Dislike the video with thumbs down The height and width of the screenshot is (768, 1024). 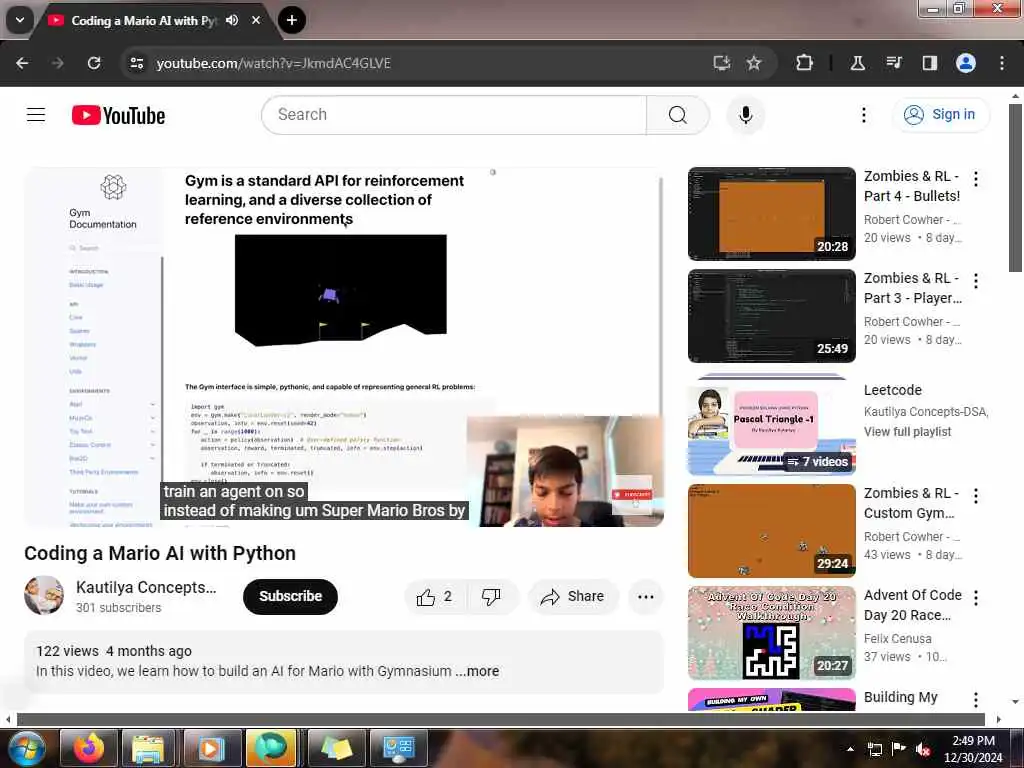(491, 596)
